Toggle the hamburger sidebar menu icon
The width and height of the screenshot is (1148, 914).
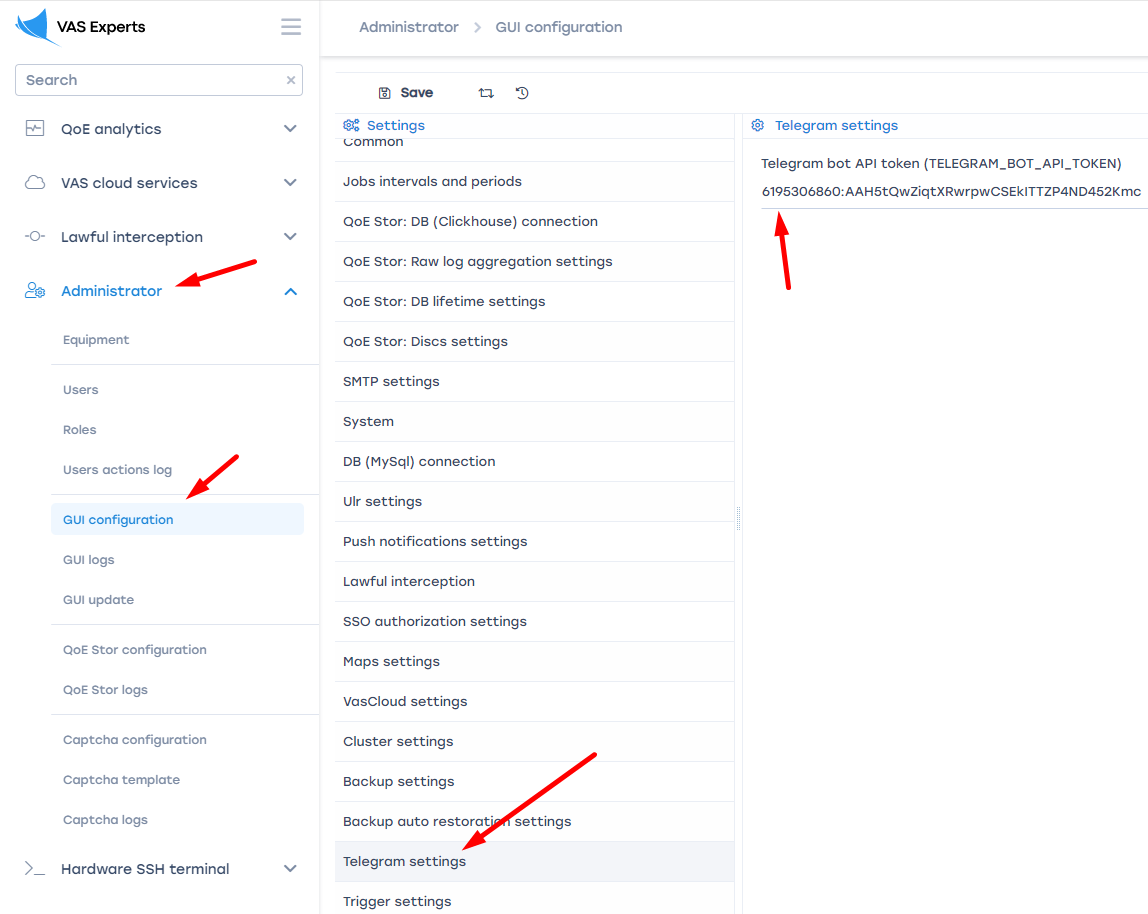pos(291,27)
